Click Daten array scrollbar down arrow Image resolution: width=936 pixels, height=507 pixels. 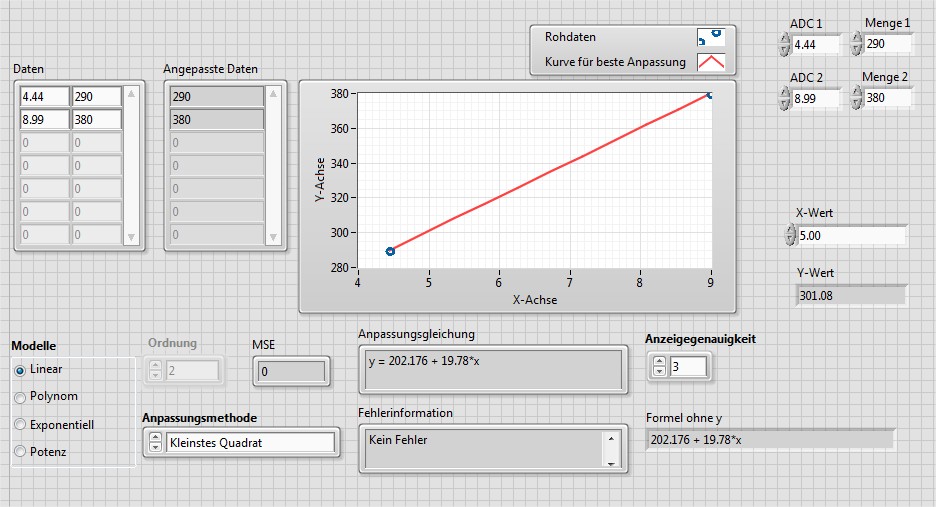tap(131, 237)
